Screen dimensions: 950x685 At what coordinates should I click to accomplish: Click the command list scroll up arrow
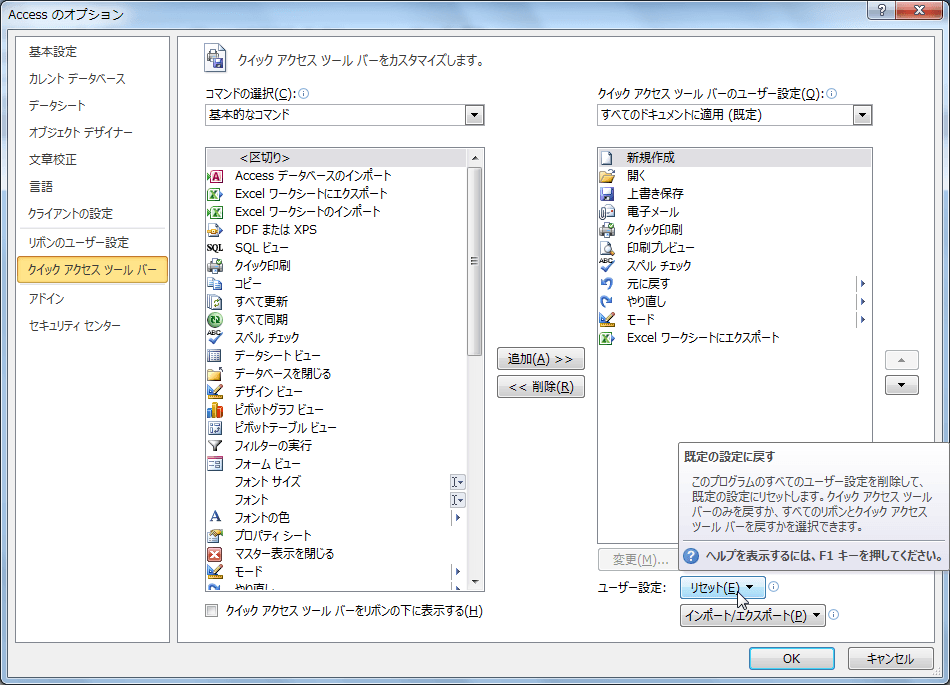[475, 158]
